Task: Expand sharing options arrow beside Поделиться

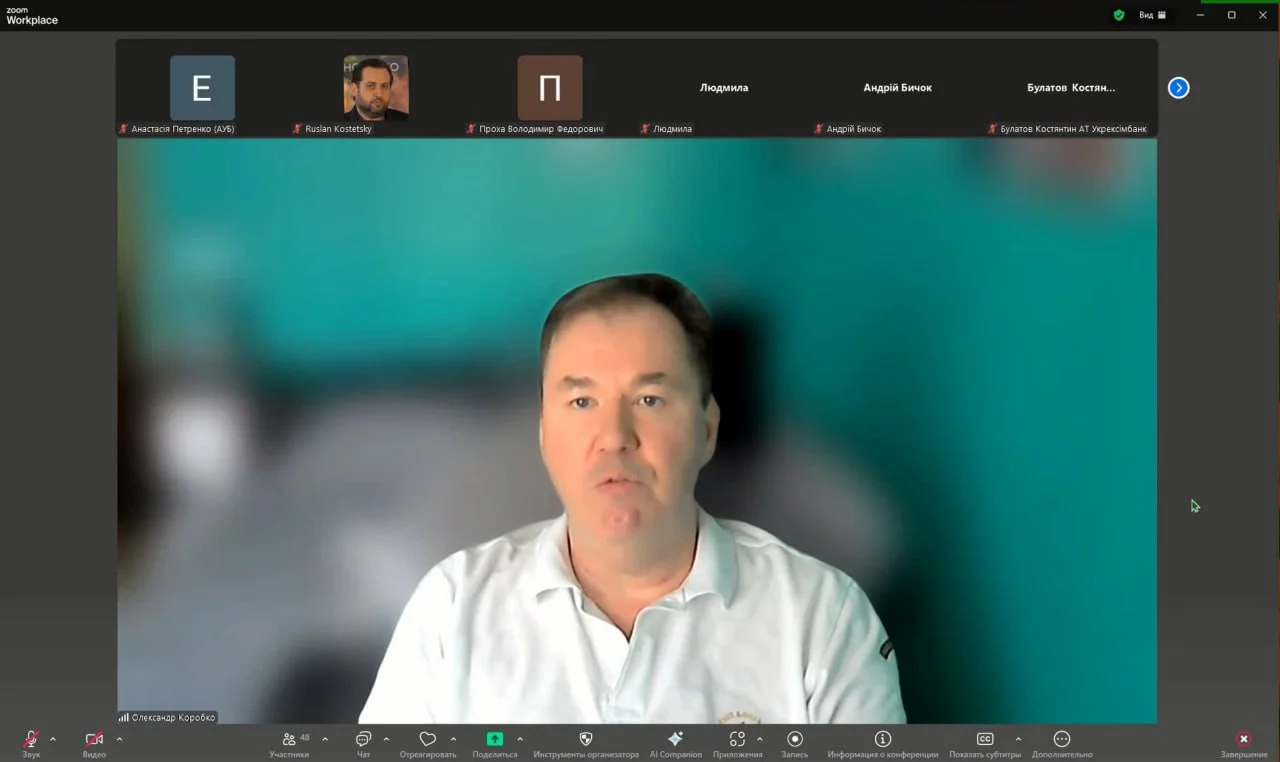Action: tap(520, 739)
